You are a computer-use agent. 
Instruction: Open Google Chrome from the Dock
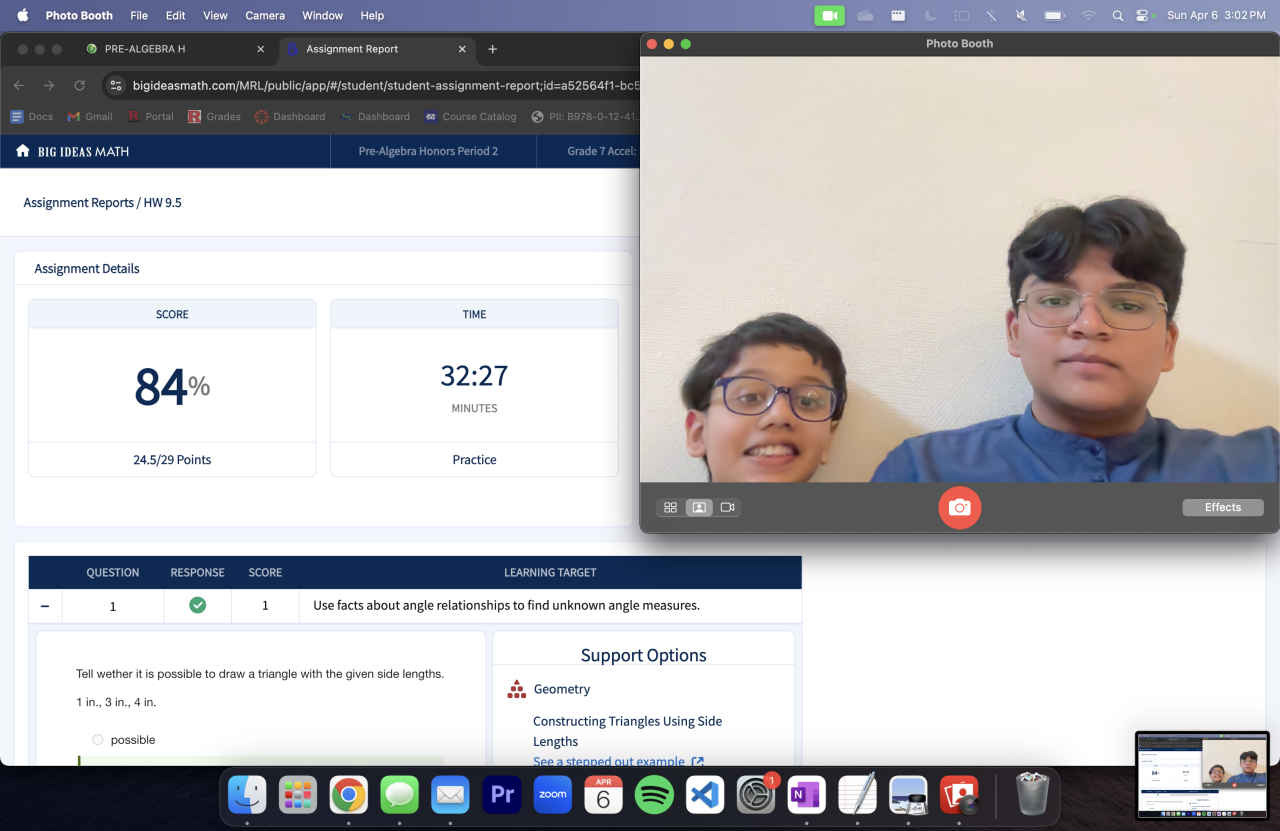349,795
